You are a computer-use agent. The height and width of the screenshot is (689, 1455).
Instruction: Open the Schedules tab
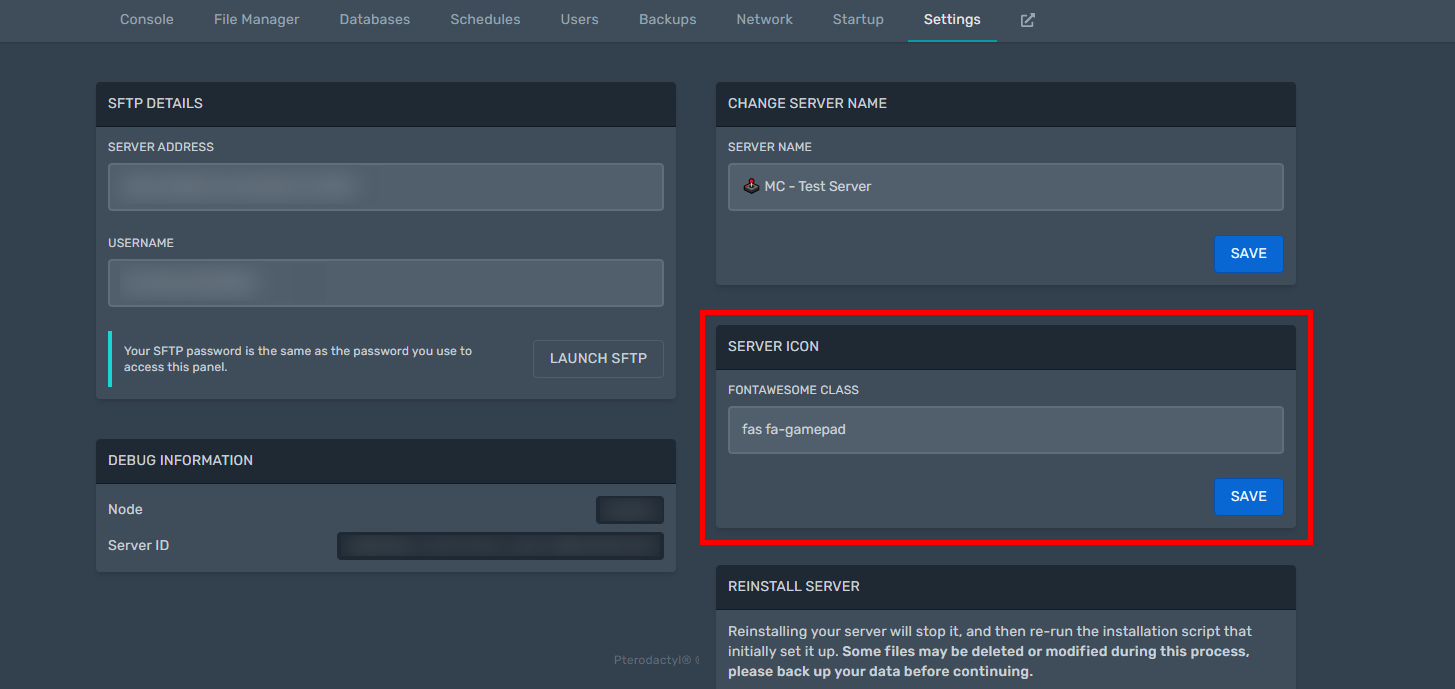click(484, 19)
